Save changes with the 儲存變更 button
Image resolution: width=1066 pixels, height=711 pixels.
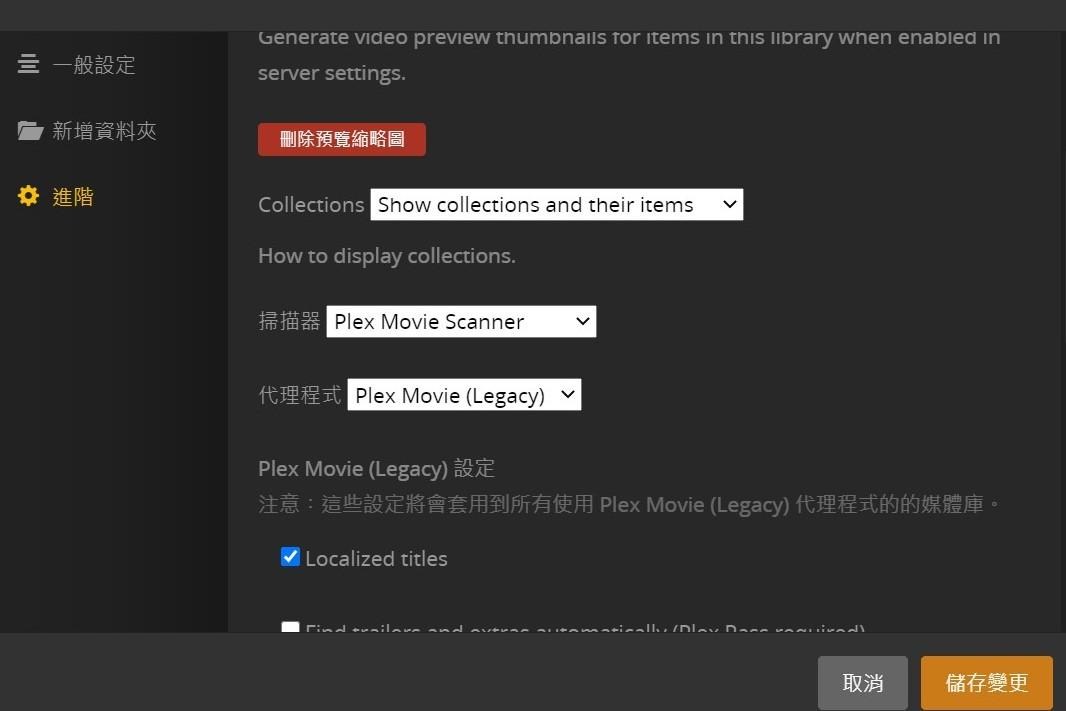click(986, 683)
